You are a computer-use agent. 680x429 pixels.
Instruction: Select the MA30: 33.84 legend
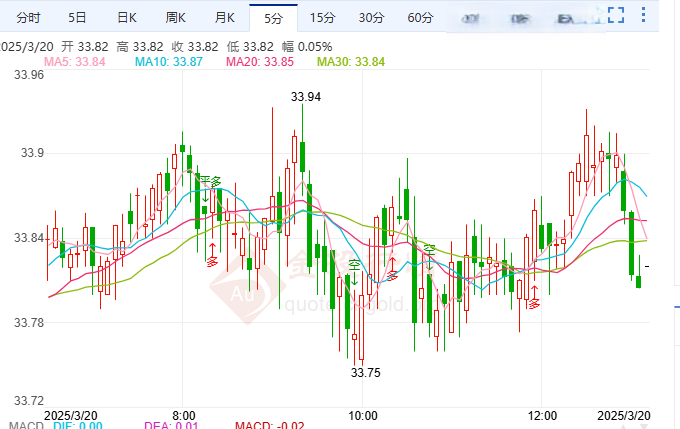tap(351, 62)
